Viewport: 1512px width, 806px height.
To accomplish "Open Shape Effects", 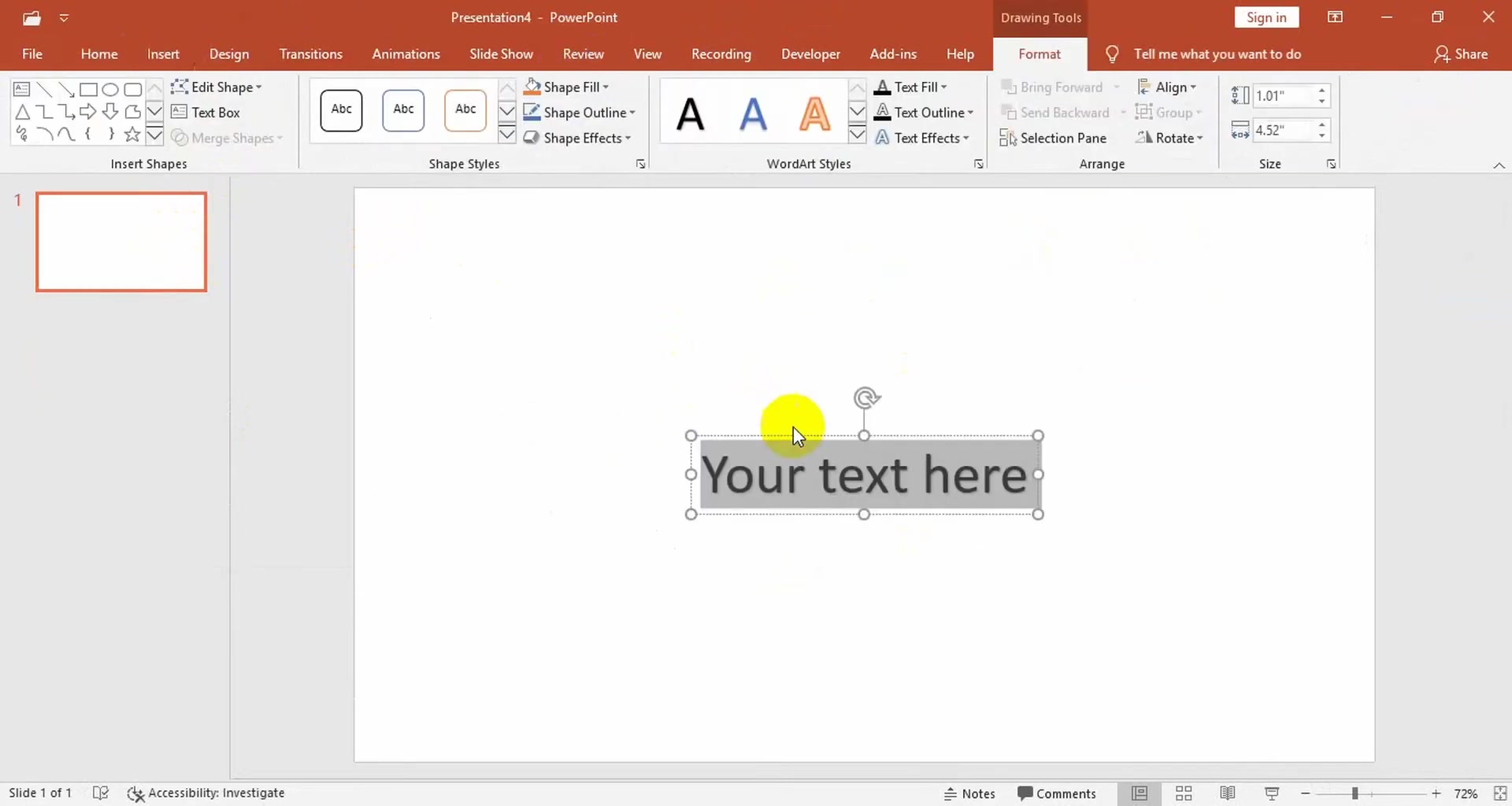I will point(579,138).
